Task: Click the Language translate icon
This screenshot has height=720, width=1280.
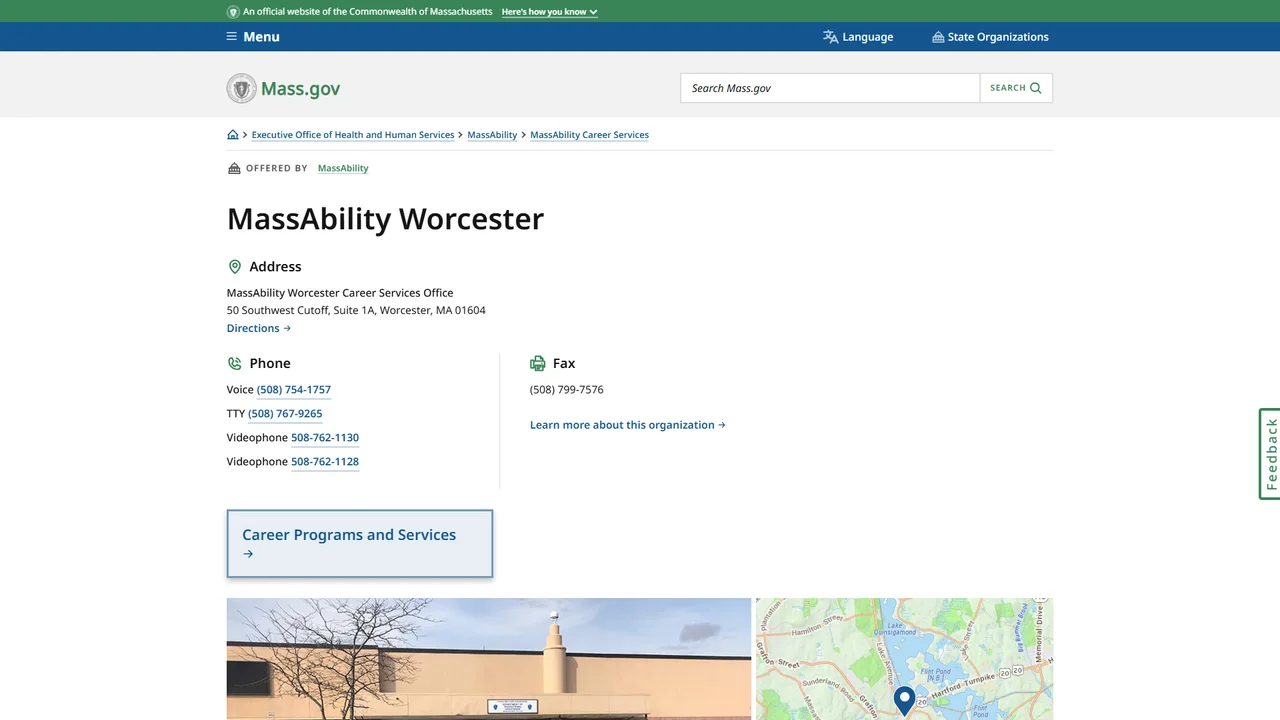Action: (830, 37)
